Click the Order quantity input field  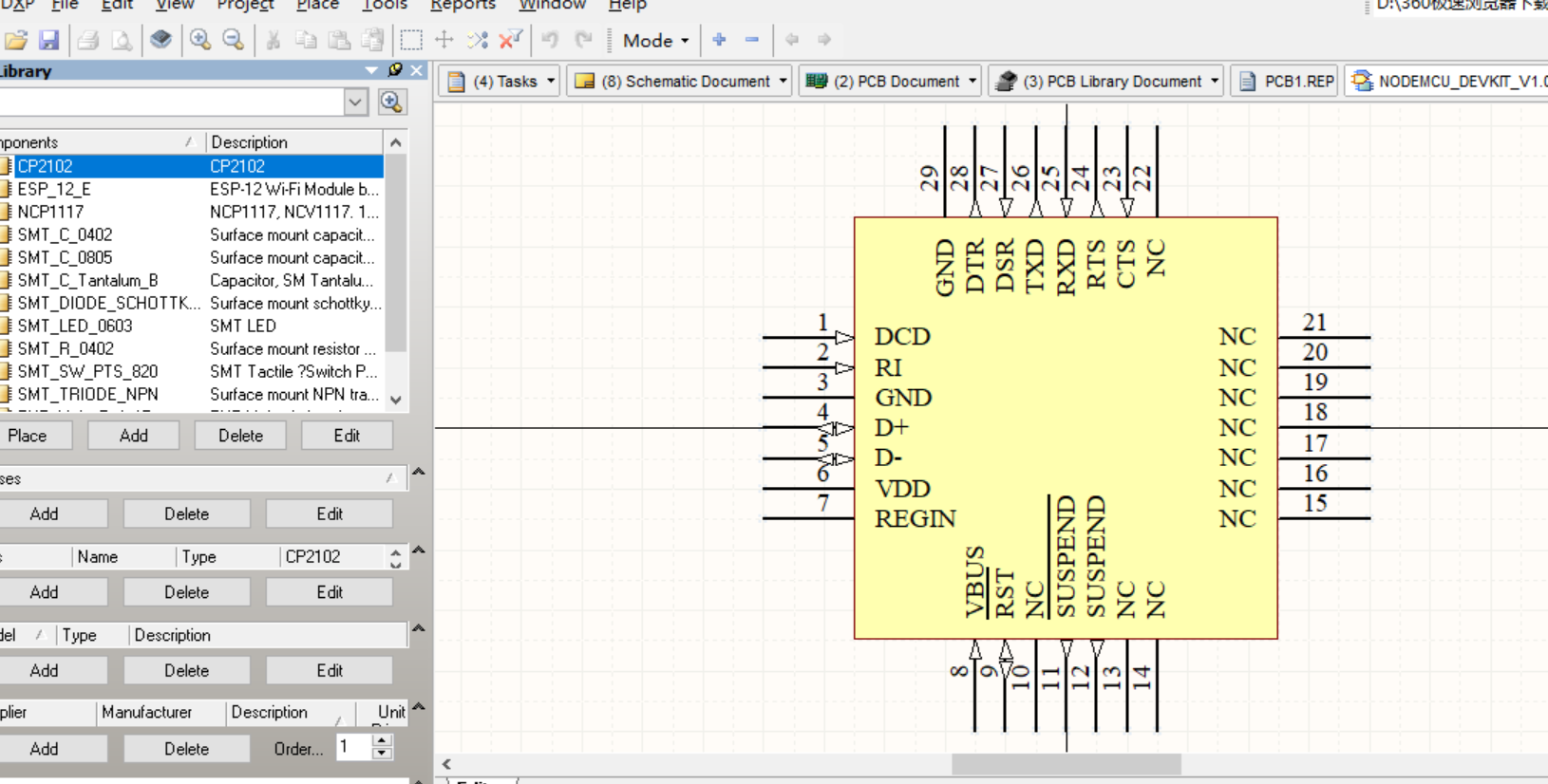tap(353, 748)
